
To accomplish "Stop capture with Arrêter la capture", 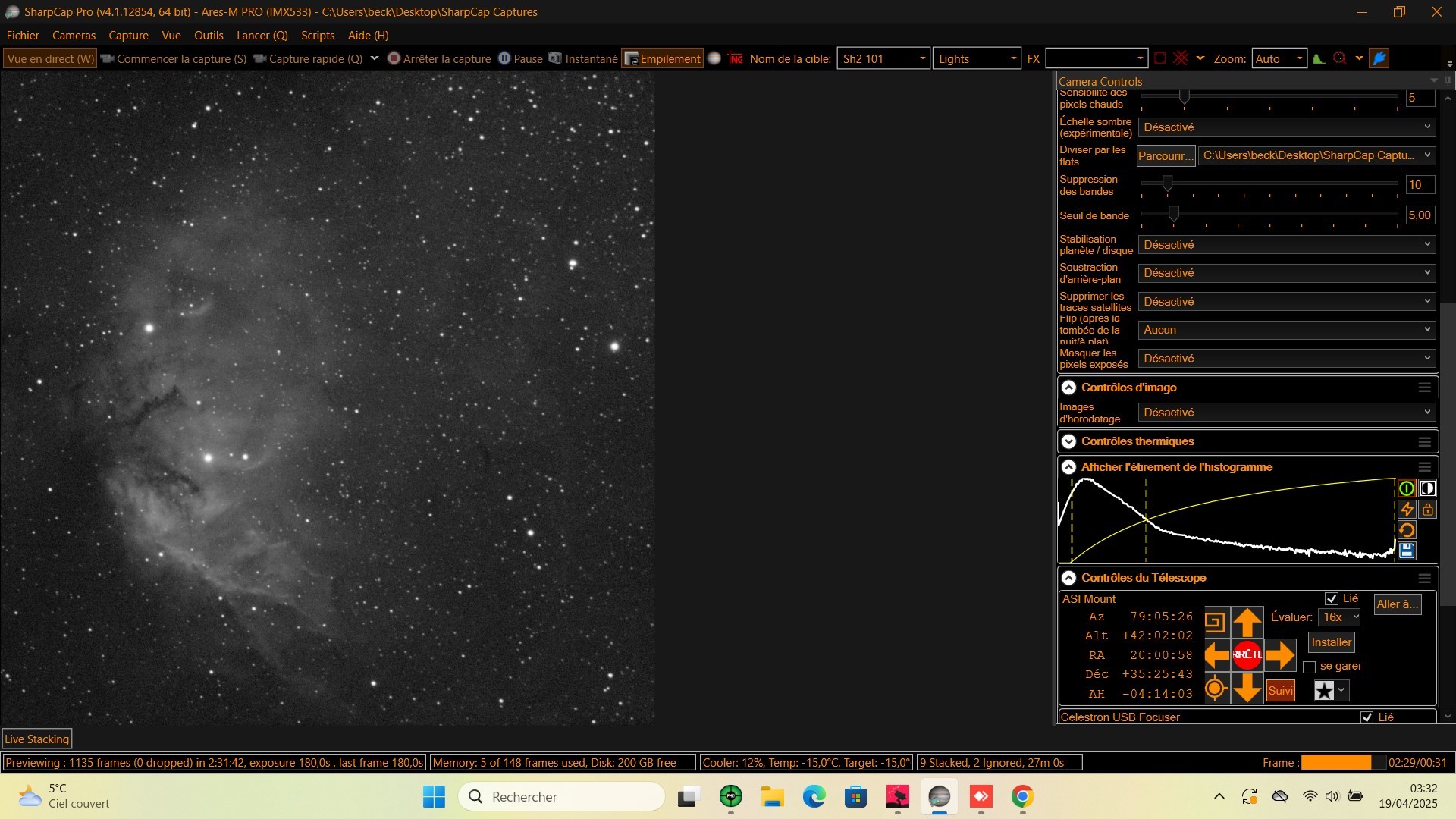I will pos(439,58).
